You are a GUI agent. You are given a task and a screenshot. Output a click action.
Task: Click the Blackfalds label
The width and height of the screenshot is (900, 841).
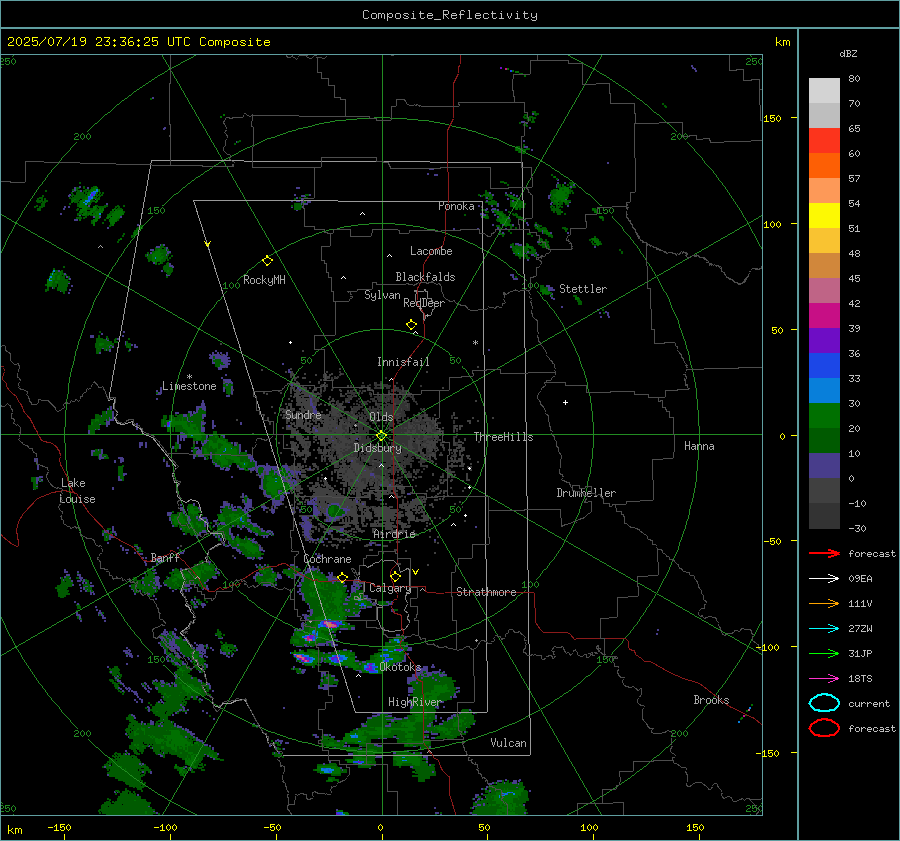(425, 277)
